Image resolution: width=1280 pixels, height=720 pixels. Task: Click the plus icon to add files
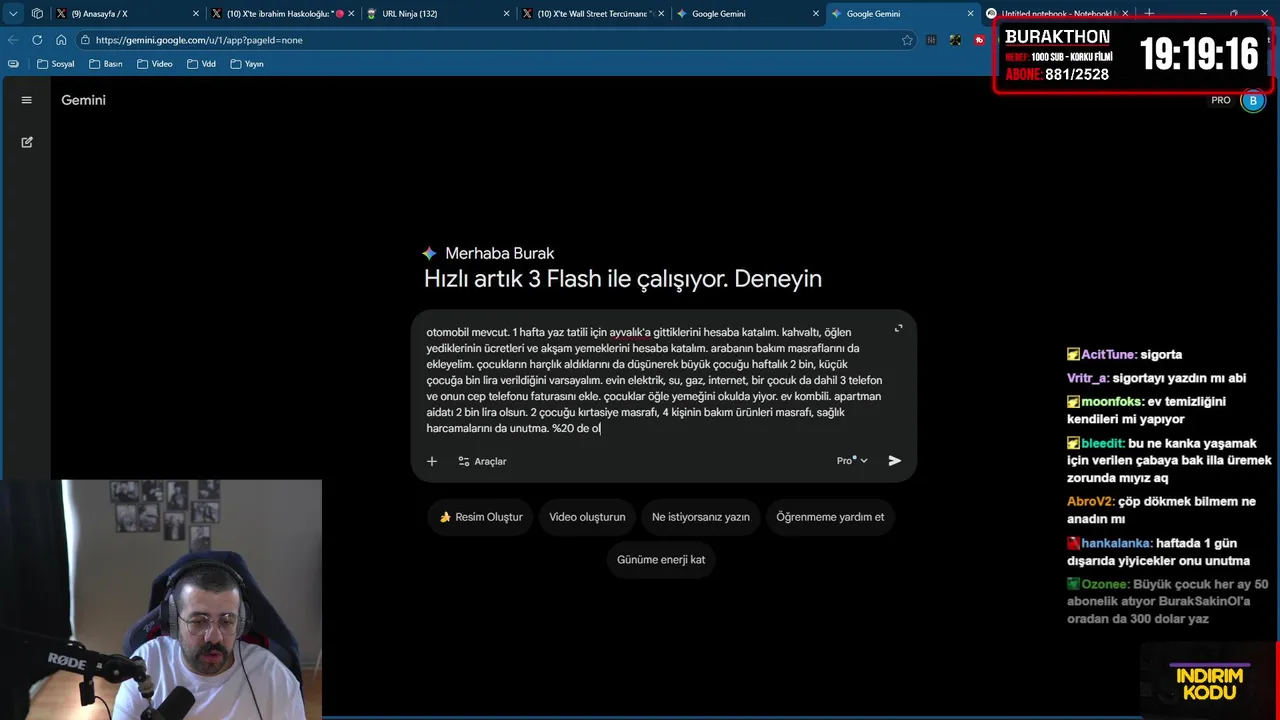(x=432, y=461)
